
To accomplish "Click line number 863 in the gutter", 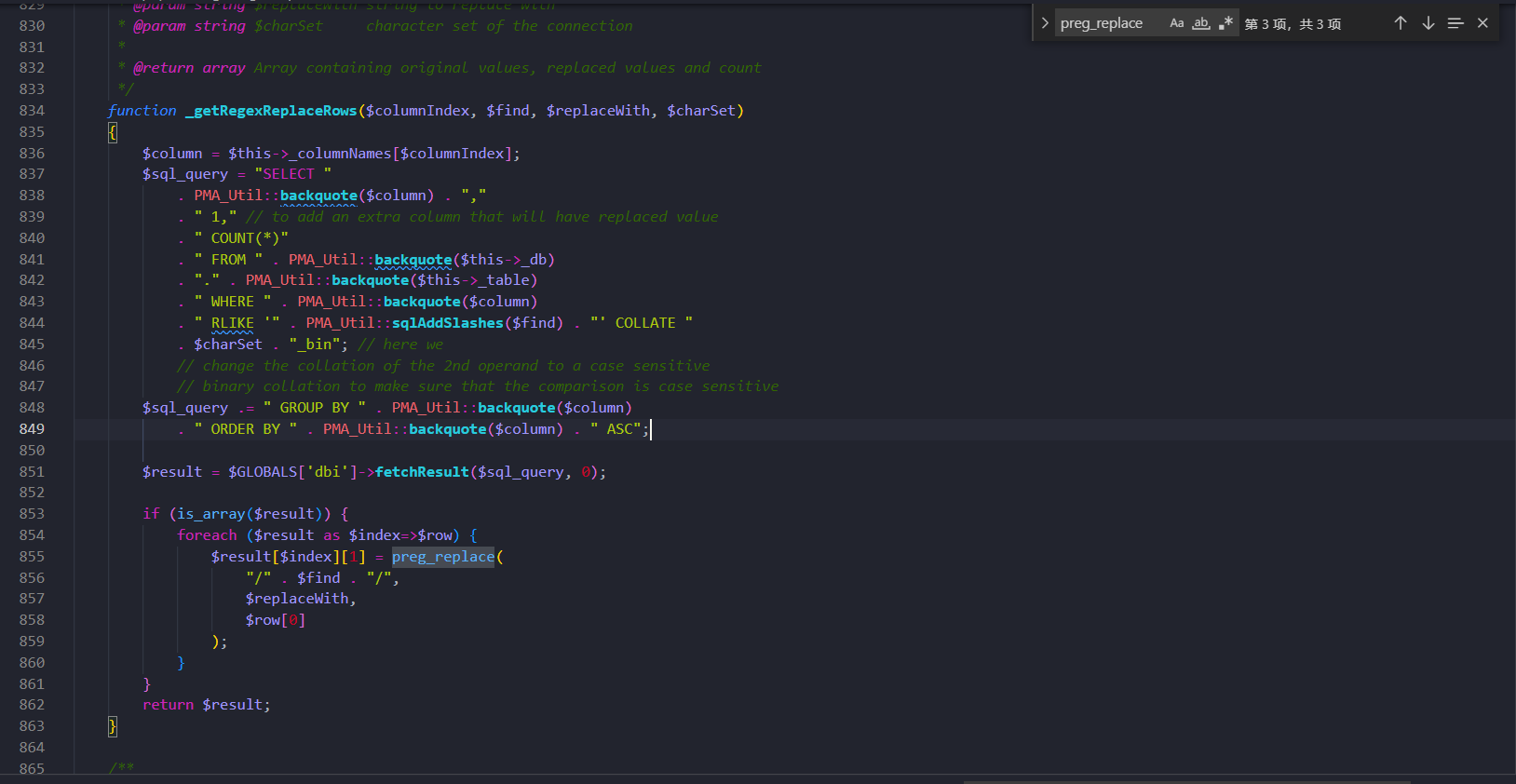I will pyautogui.click(x=32, y=726).
